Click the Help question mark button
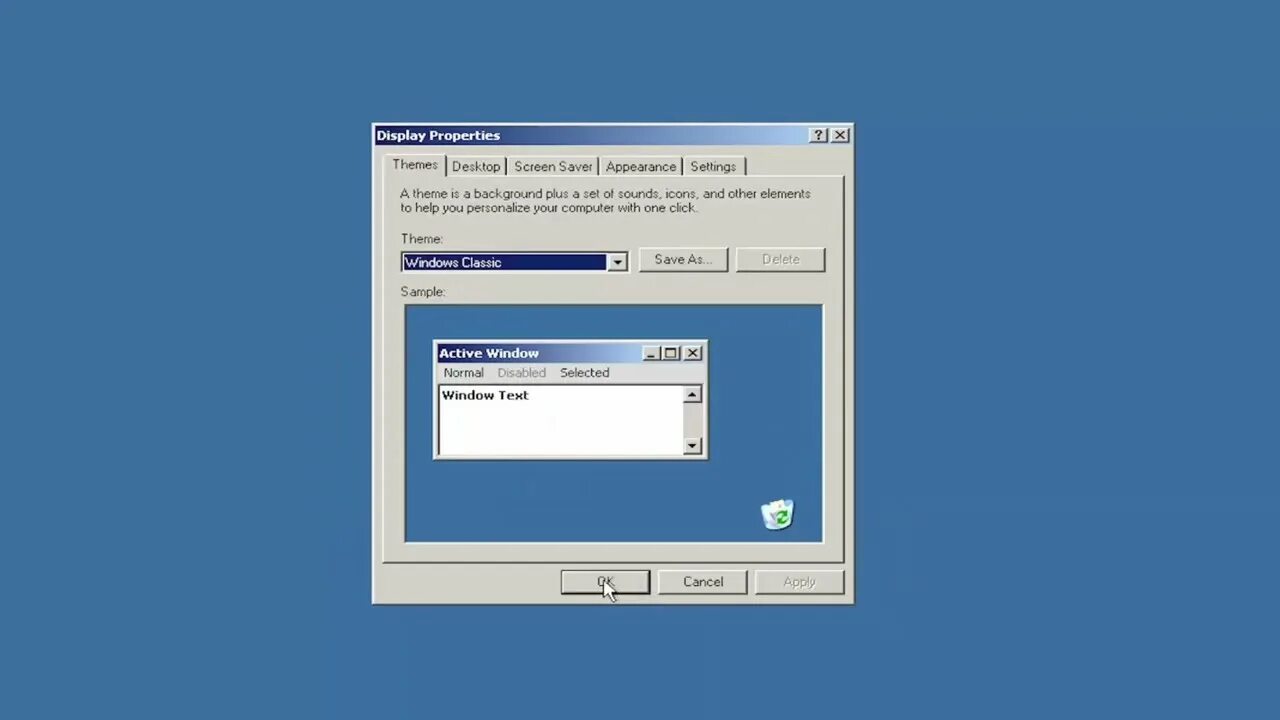 (819, 135)
